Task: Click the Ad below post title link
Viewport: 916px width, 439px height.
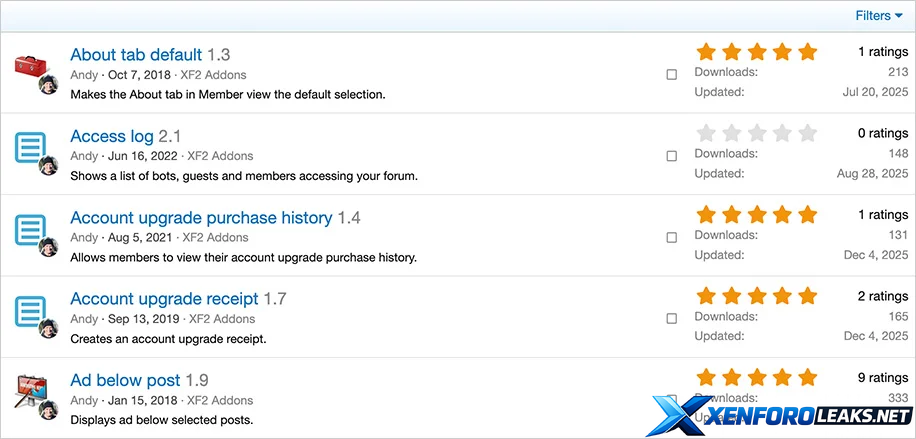Action: click(125, 380)
